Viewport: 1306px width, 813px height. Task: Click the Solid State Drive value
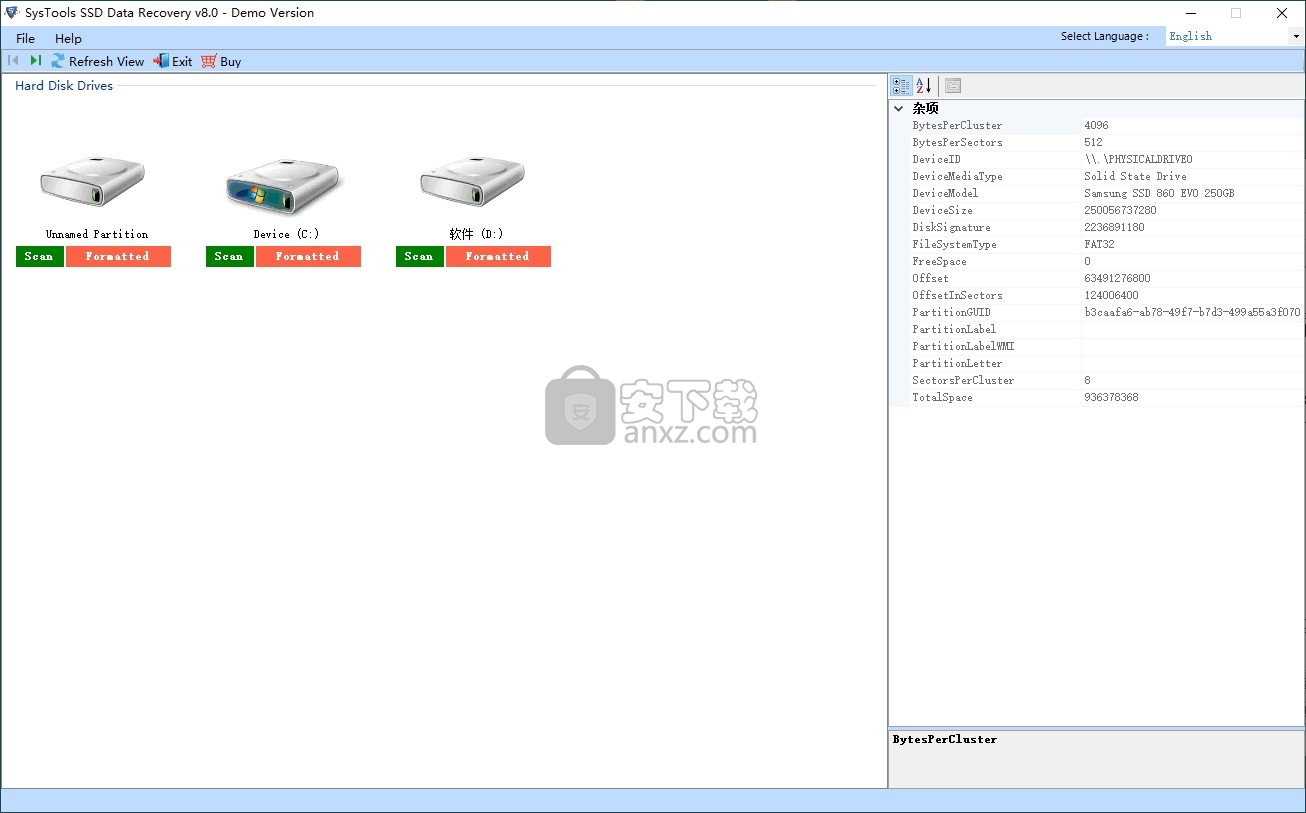pos(1135,177)
